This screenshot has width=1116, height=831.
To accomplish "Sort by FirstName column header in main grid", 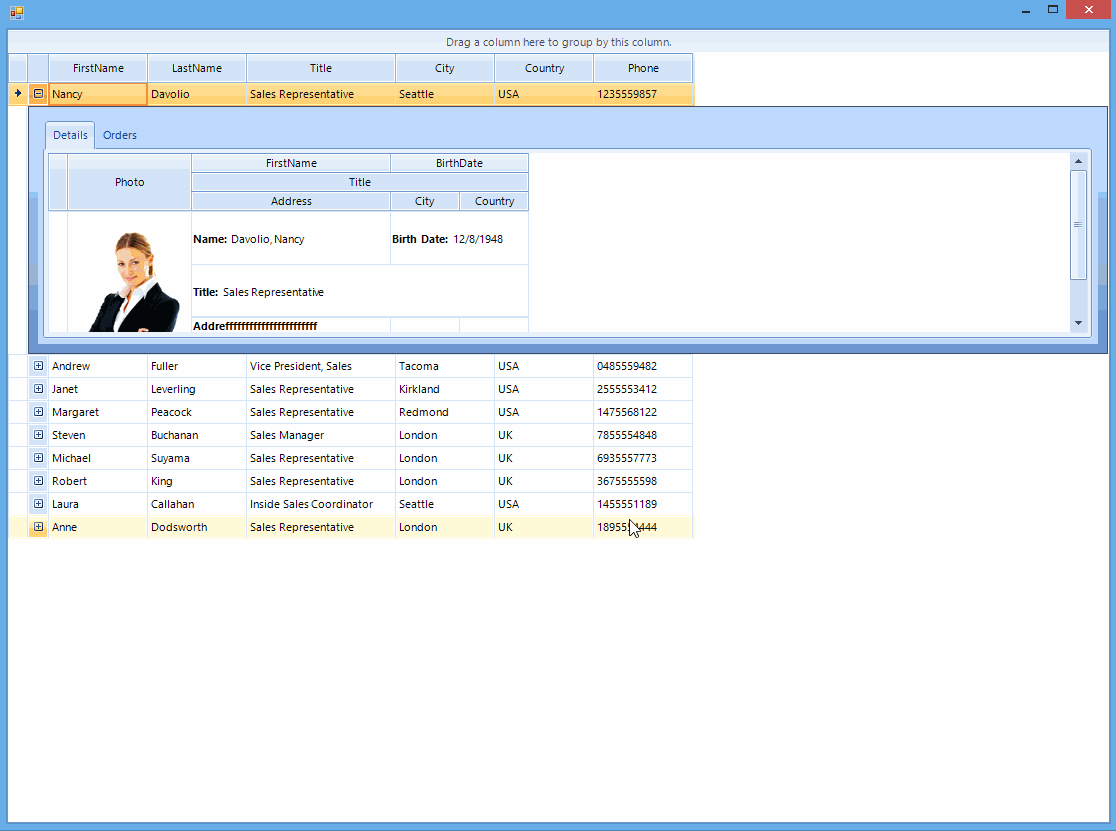I will tap(98, 68).
